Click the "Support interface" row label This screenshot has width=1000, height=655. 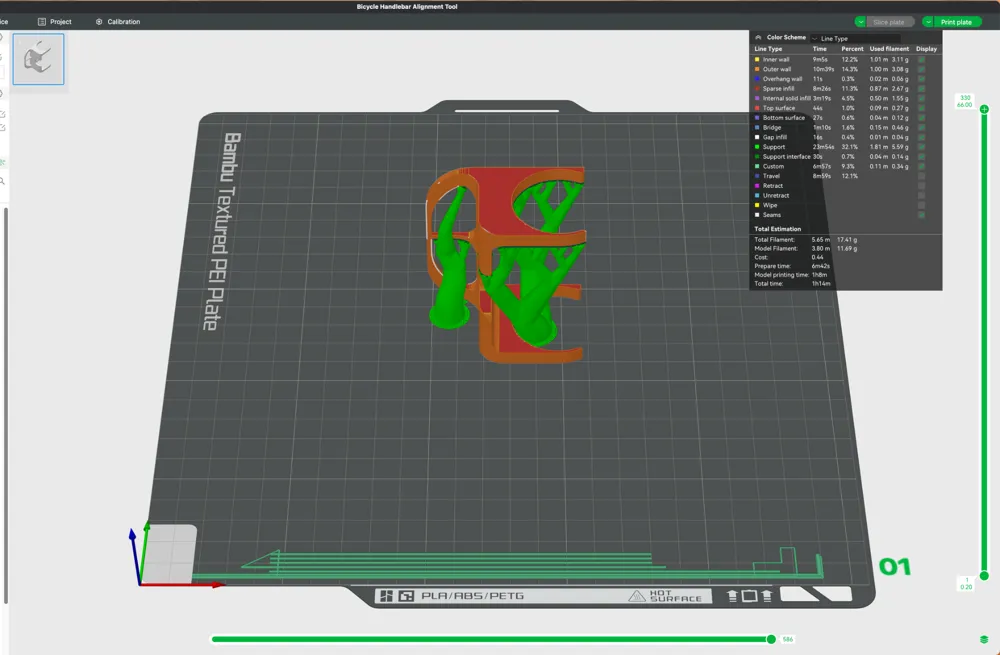pyautogui.click(x=786, y=156)
